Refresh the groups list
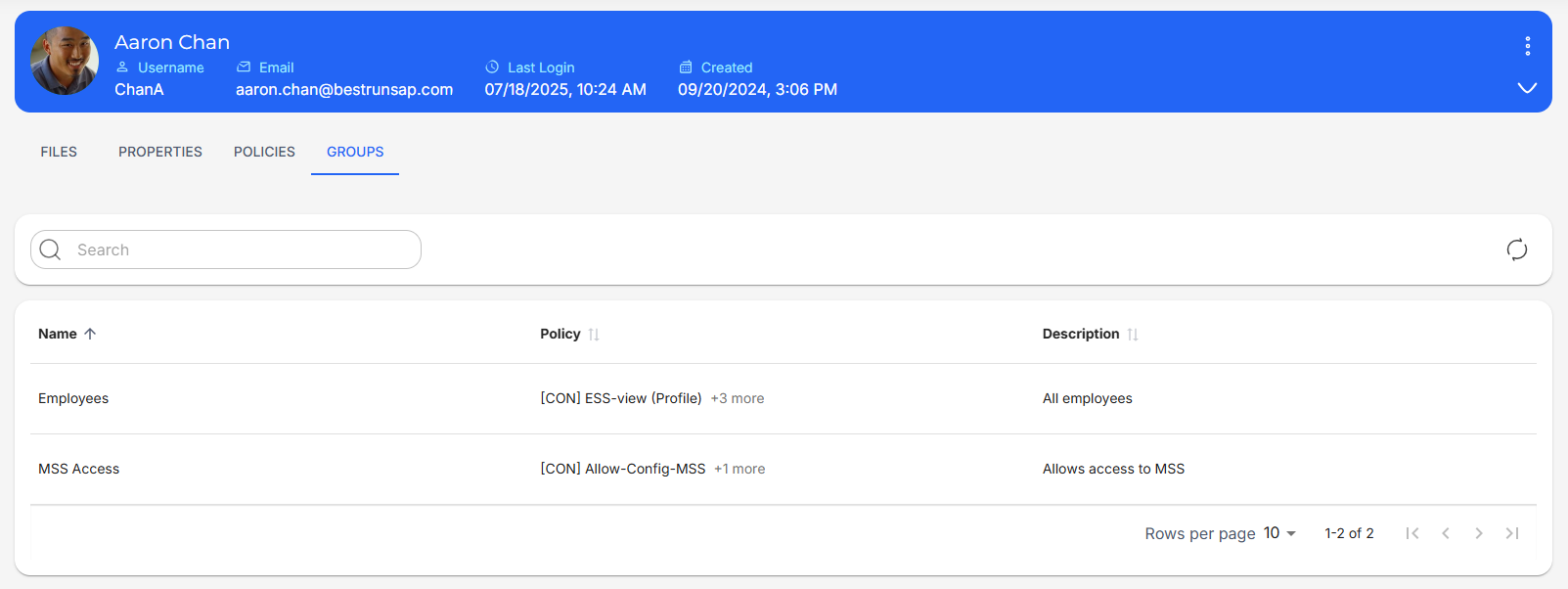1568x589 pixels. click(1516, 249)
